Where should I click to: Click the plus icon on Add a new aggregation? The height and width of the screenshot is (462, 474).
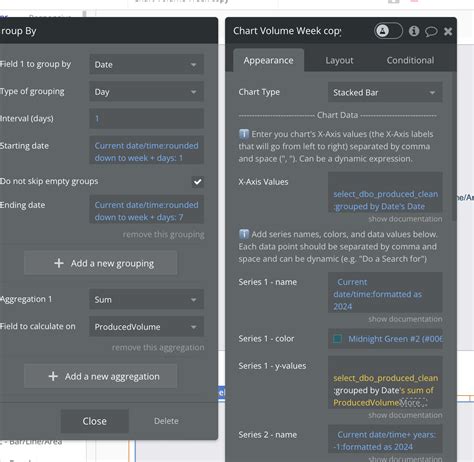pyautogui.click(x=53, y=376)
